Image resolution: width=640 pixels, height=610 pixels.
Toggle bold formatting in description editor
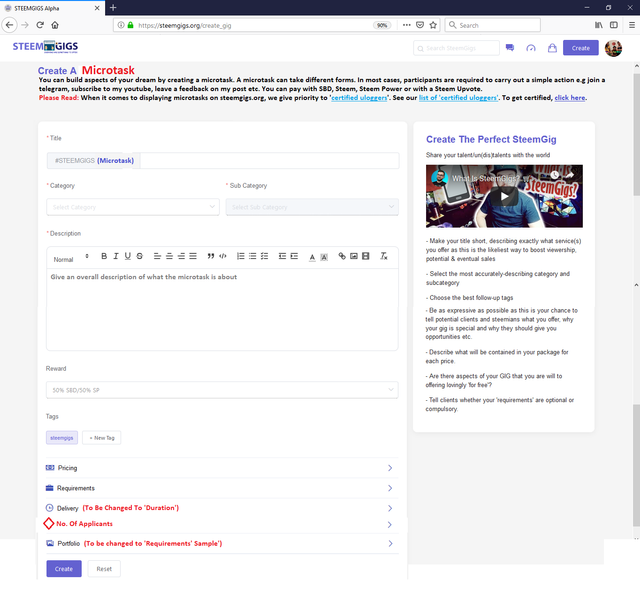pyautogui.click(x=104, y=256)
